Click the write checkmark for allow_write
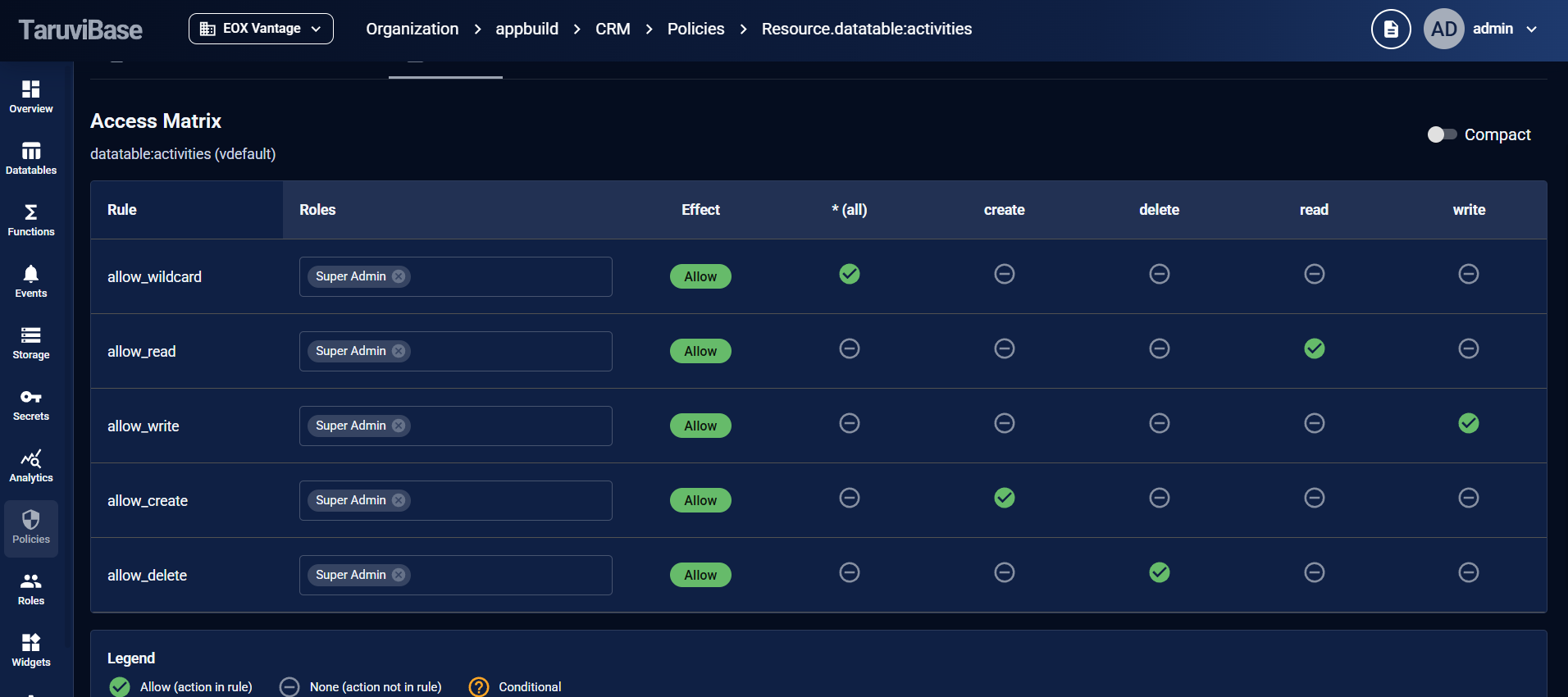 pyautogui.click(x=1469, y=423)
